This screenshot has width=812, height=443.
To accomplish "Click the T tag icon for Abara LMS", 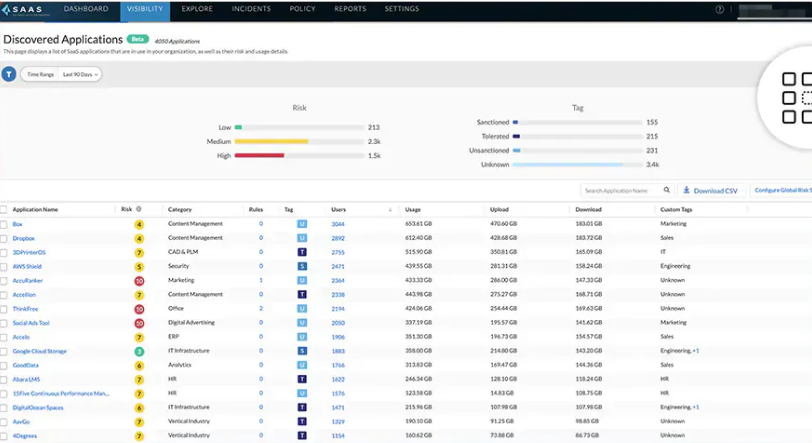I will pyautogui.click(x=302, y=379).
